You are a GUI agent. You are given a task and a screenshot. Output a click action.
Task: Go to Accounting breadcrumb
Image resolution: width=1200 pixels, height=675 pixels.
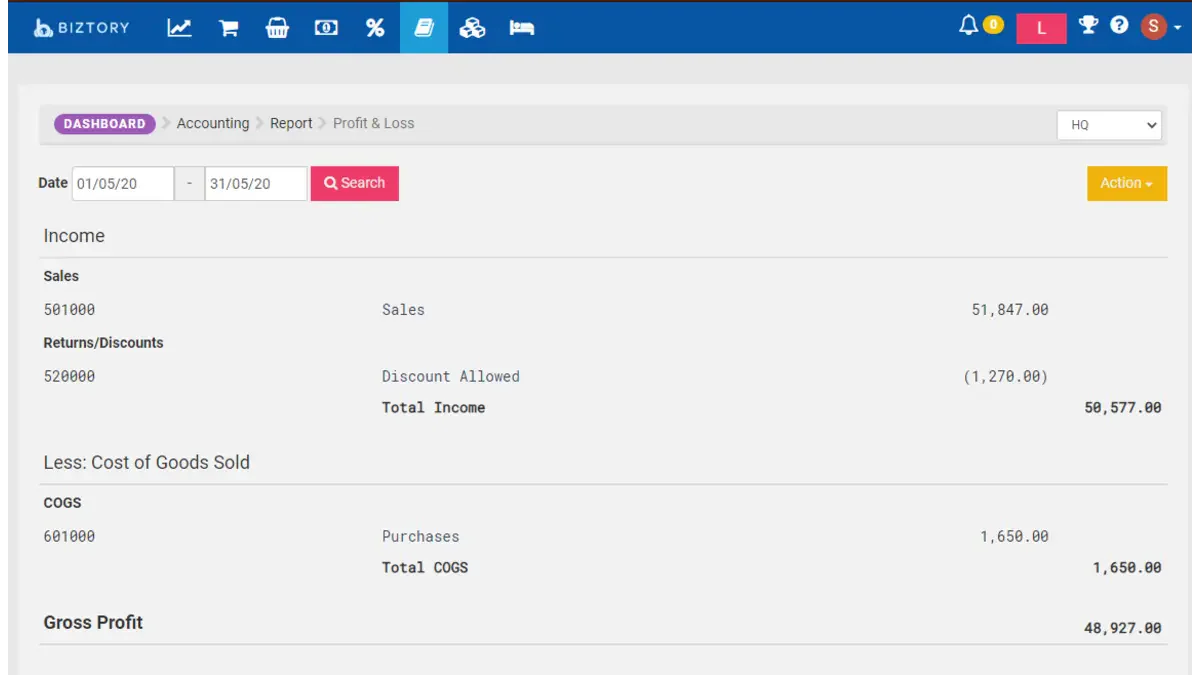tap(213, 123)
